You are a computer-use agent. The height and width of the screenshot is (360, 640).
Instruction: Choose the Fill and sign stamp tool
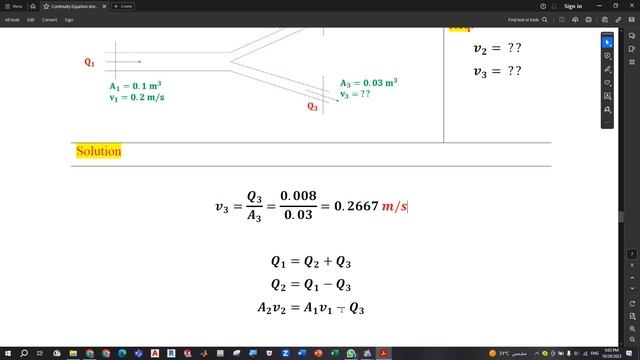[x=607, y=110]
